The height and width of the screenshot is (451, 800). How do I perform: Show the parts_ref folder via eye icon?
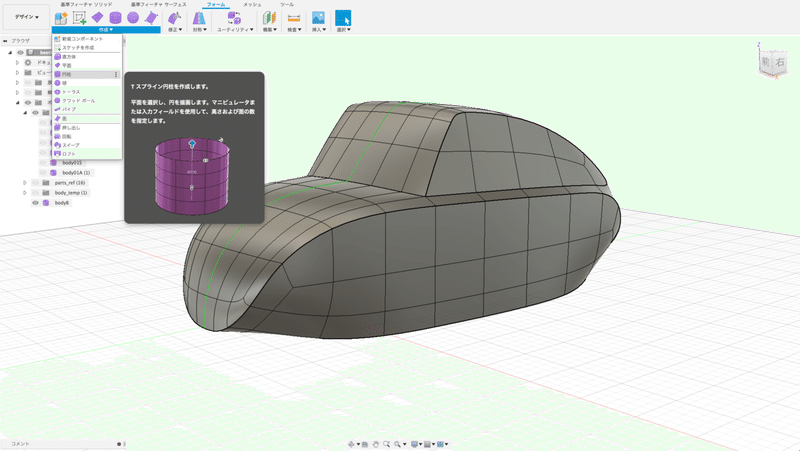(x=35, y=183)
